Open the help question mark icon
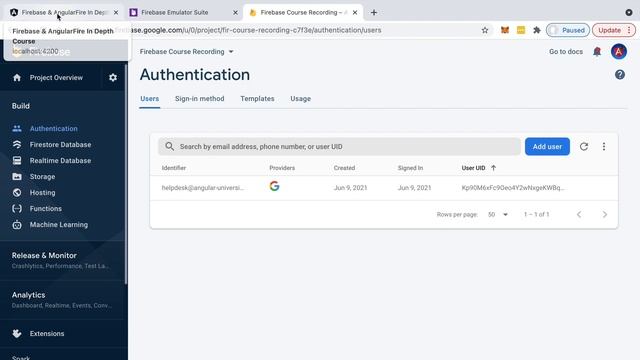640x360 pixels. [x=620, y=75]
